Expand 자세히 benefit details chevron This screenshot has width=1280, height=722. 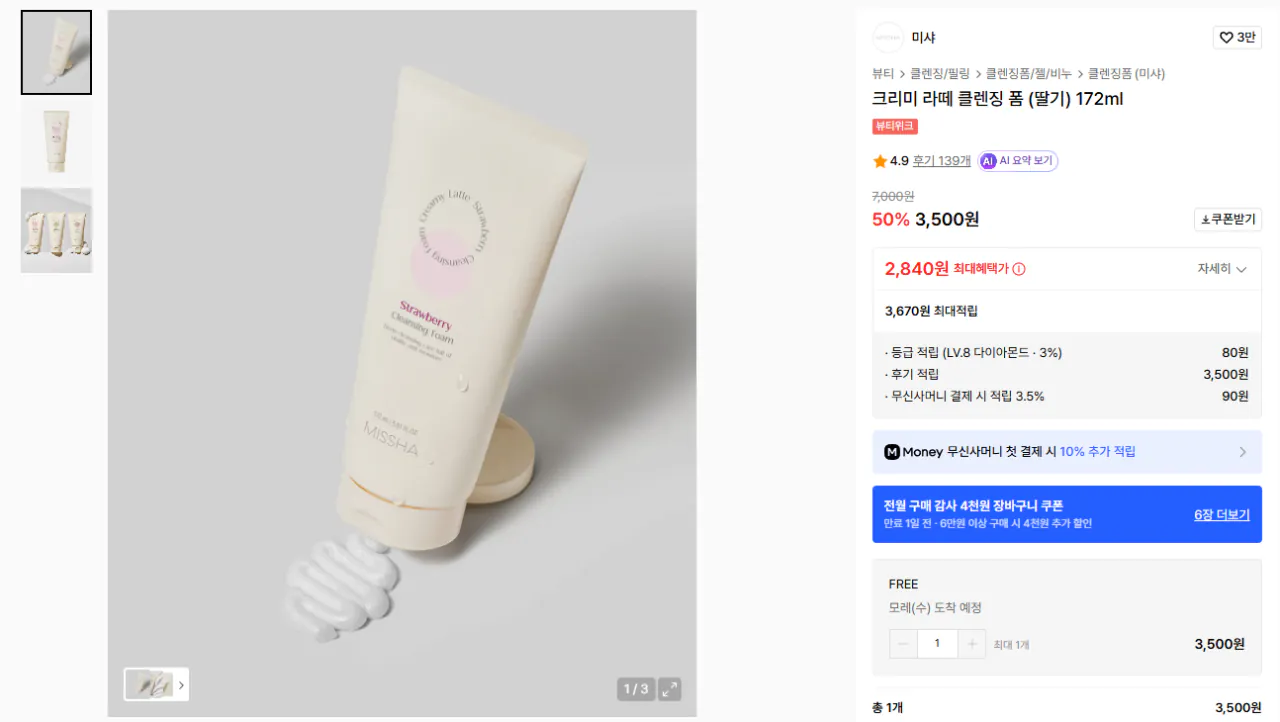pyautogui.click(x=1242, y=269)
